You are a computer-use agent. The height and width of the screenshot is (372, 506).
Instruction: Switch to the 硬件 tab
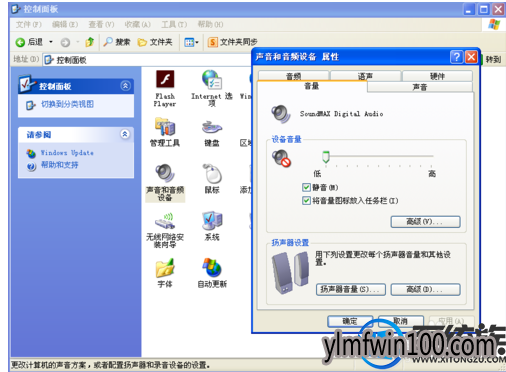(437, 76)
